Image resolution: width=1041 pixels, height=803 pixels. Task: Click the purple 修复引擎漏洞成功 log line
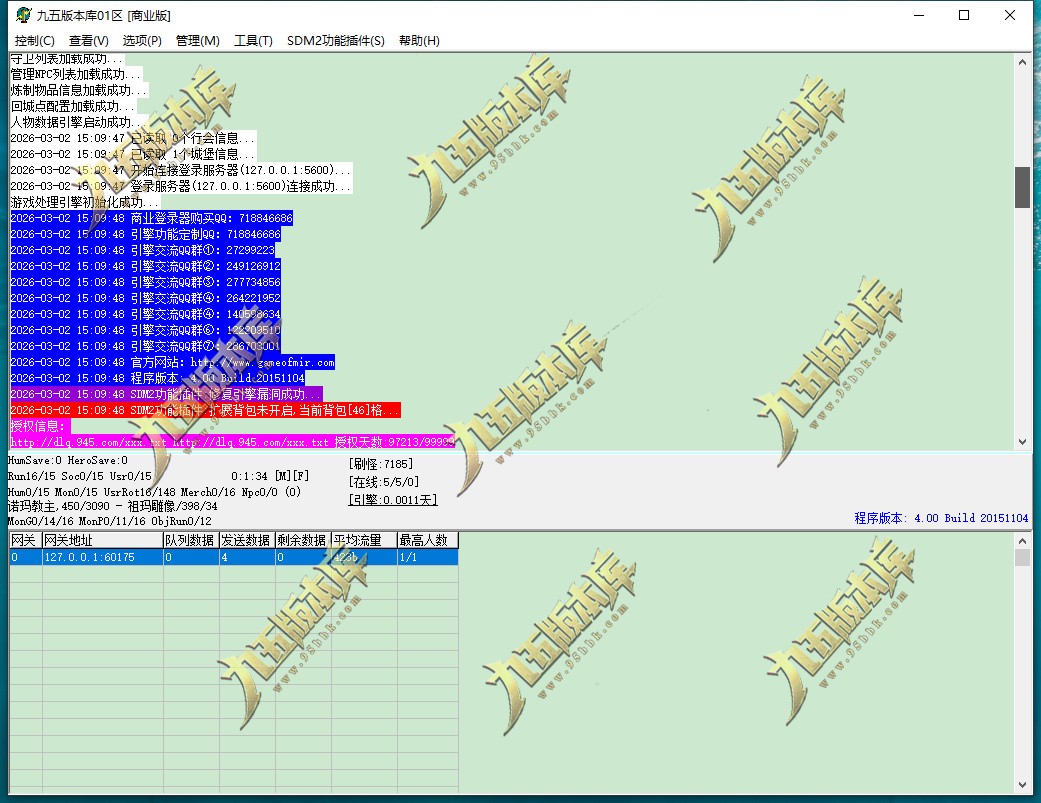tap(166, 394)
